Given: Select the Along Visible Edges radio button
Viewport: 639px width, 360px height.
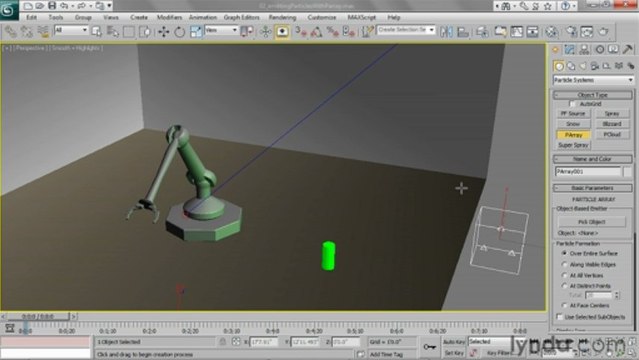Looking at the screenshot, I should pyautogui.click(x=564, y=265).
